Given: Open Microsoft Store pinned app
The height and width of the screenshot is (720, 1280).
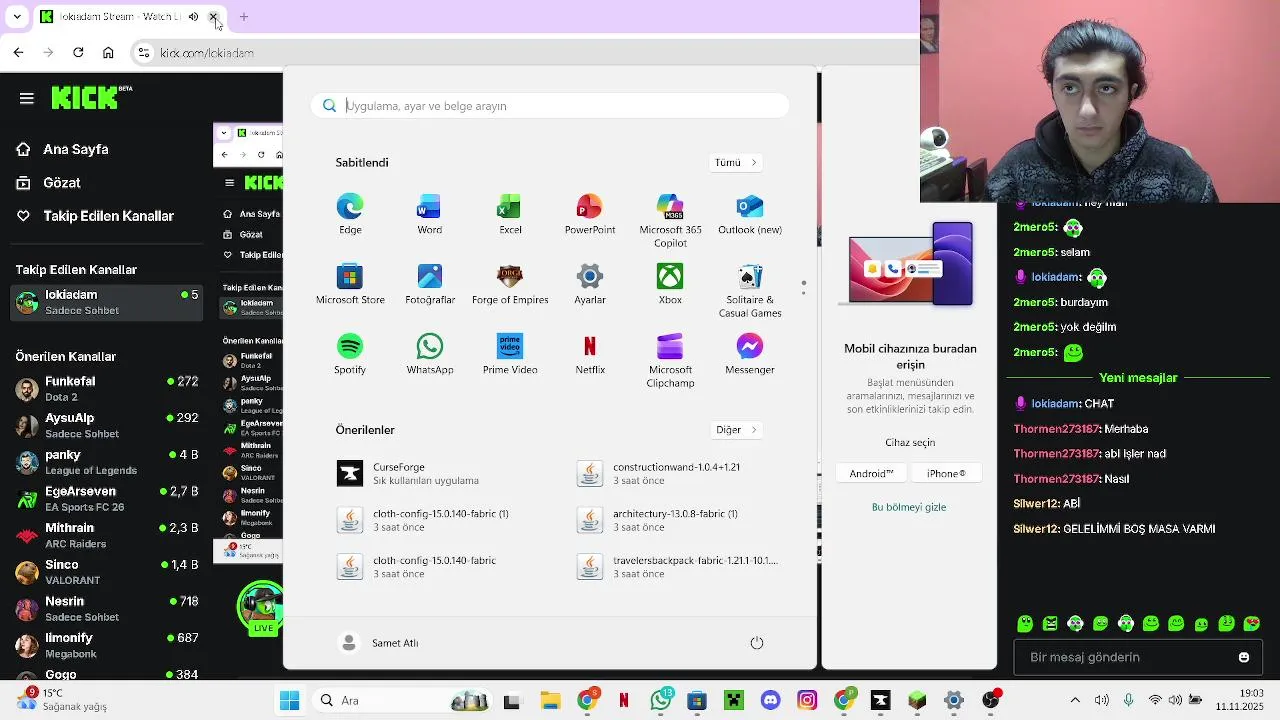Looking at the screenshot, I should 350,284.
